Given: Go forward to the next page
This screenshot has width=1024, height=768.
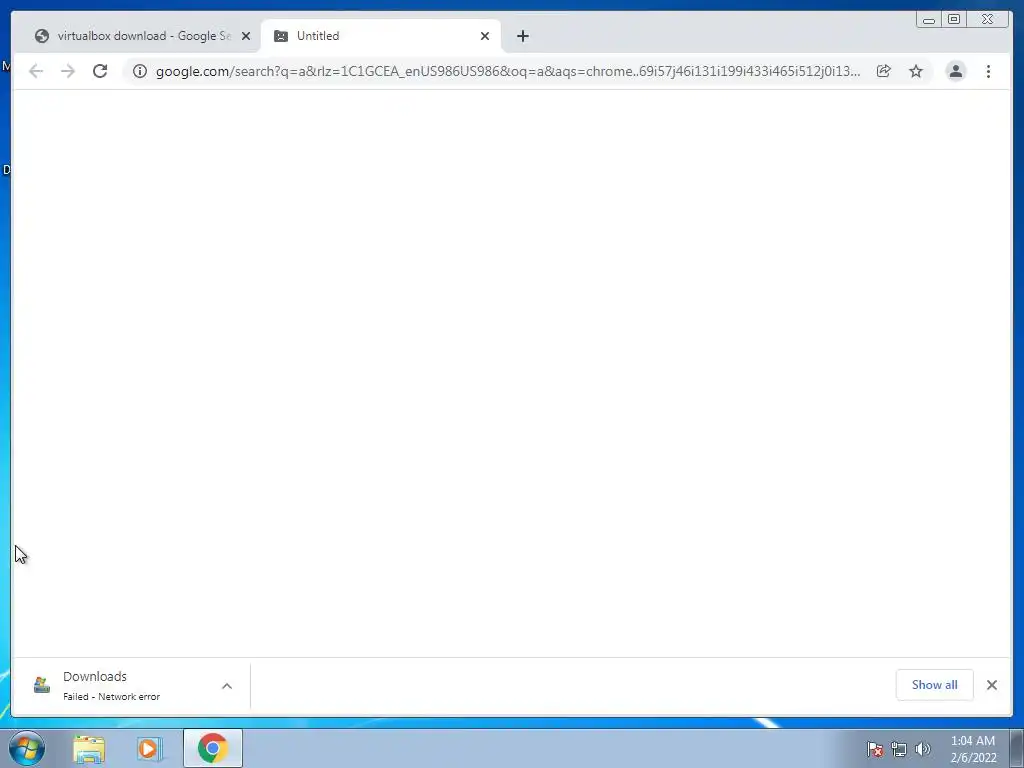Looking at the screenshot, I should click(68, 71).
